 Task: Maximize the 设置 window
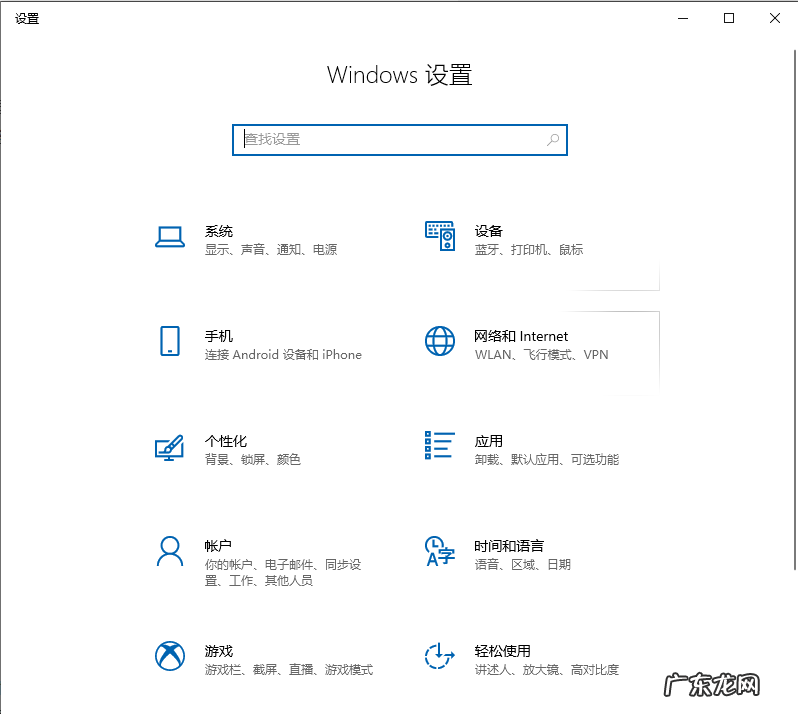click(x=729, y=18)
